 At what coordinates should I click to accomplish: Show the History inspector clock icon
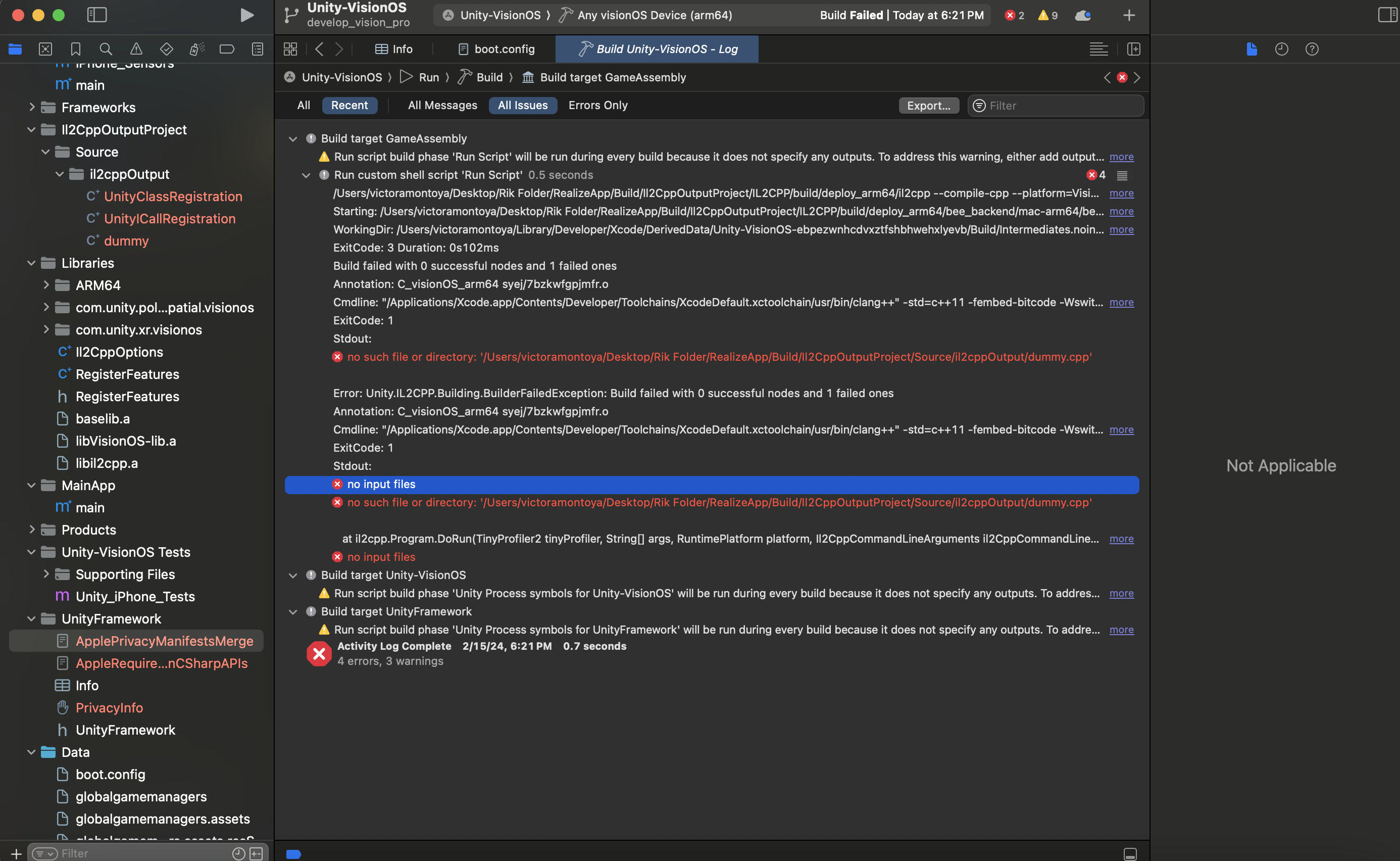point(1282,49)
